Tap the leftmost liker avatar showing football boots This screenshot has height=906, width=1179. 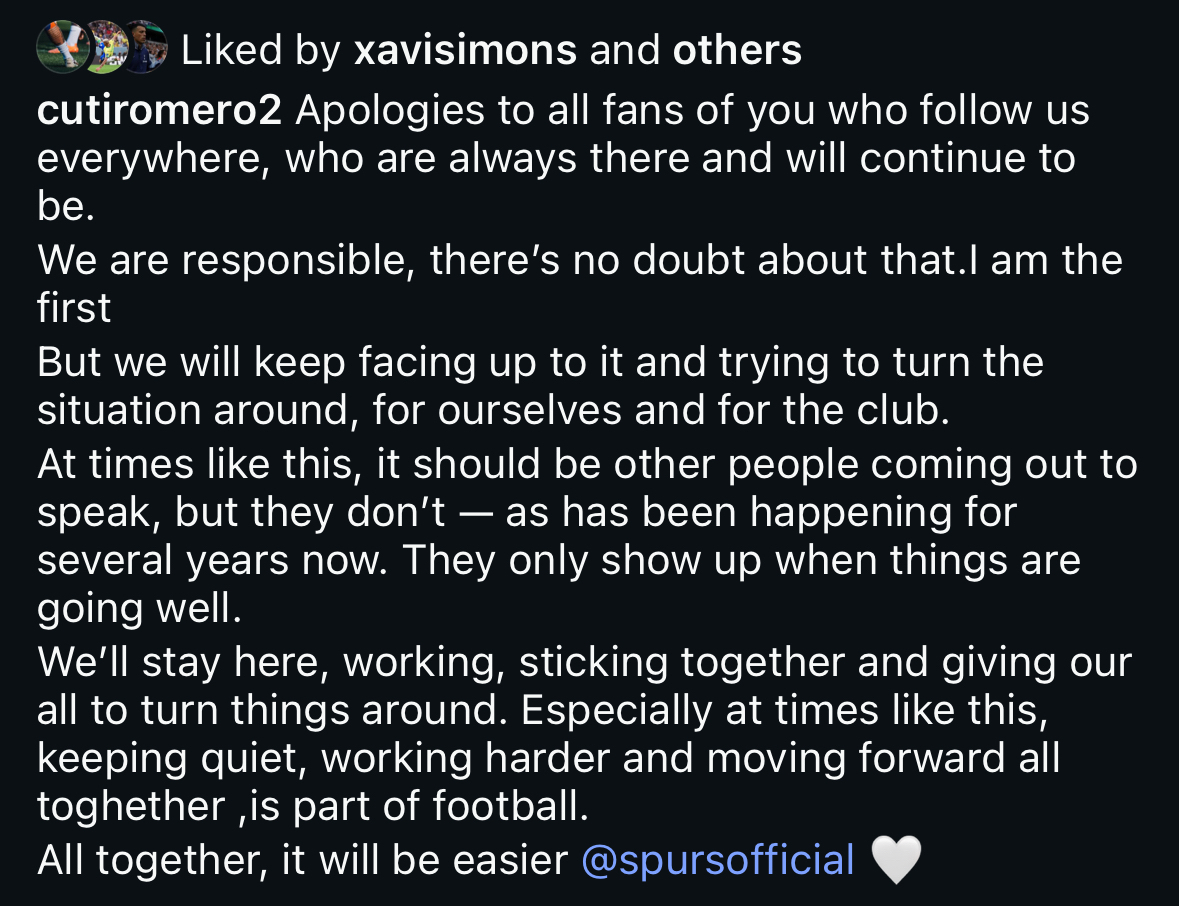(x=58, y=47)
